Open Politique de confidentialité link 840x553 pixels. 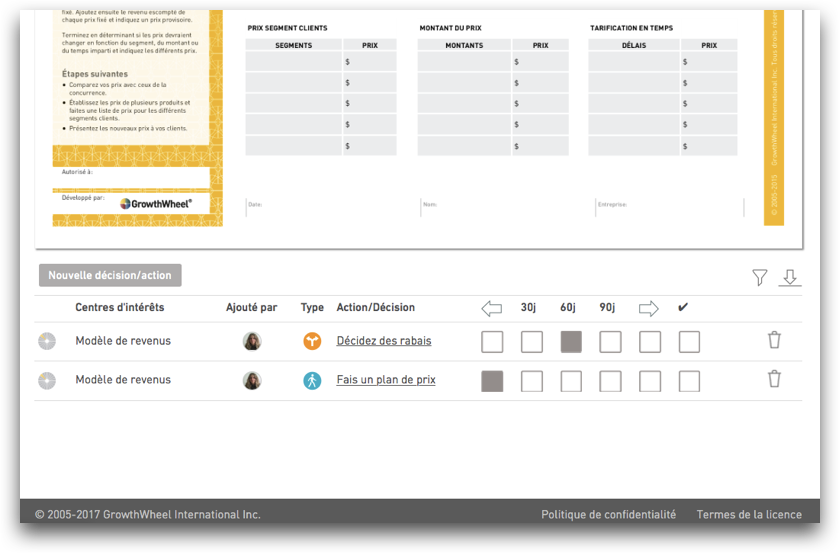(x=608, y=514)
